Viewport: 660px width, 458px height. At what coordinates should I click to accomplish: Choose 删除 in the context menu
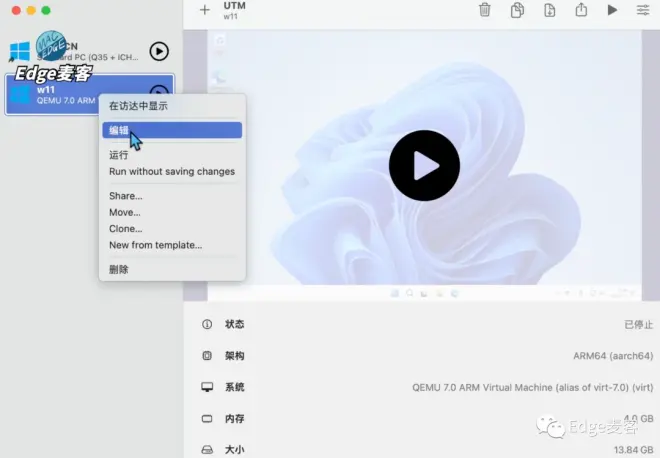click(172, 269)
